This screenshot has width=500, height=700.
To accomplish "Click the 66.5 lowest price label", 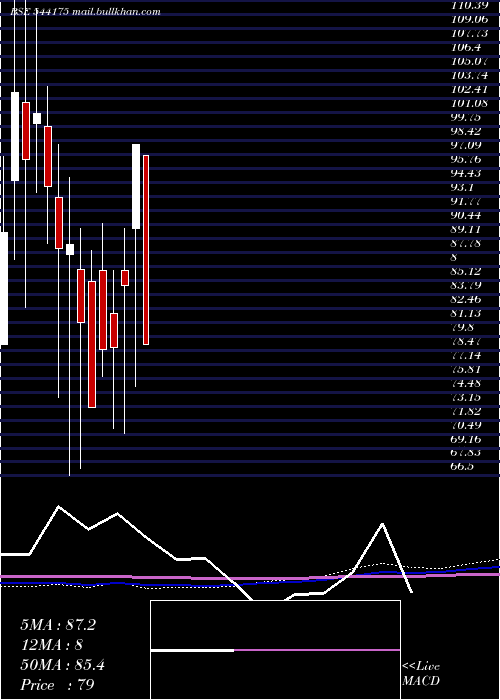I will point(462,466).
